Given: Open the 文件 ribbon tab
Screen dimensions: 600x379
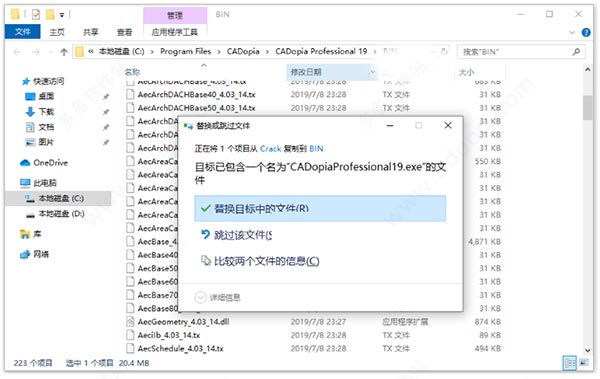Looking at the screenshot, I should tap(22, 32).
